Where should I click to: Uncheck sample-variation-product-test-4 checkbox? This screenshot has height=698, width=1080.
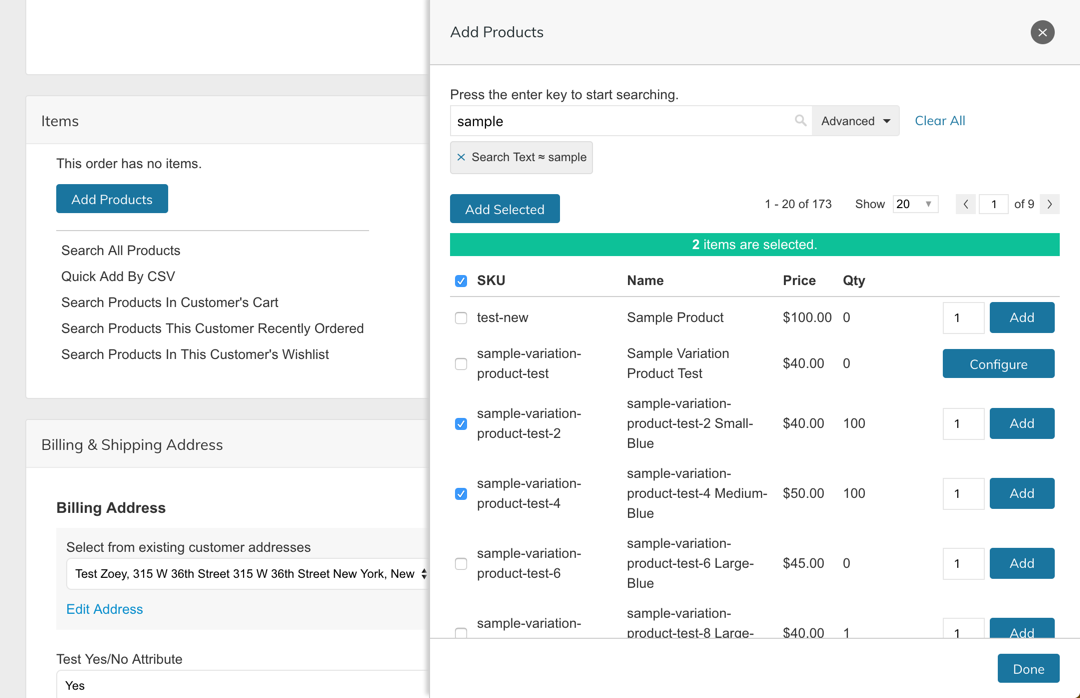[x=461, y=494]
